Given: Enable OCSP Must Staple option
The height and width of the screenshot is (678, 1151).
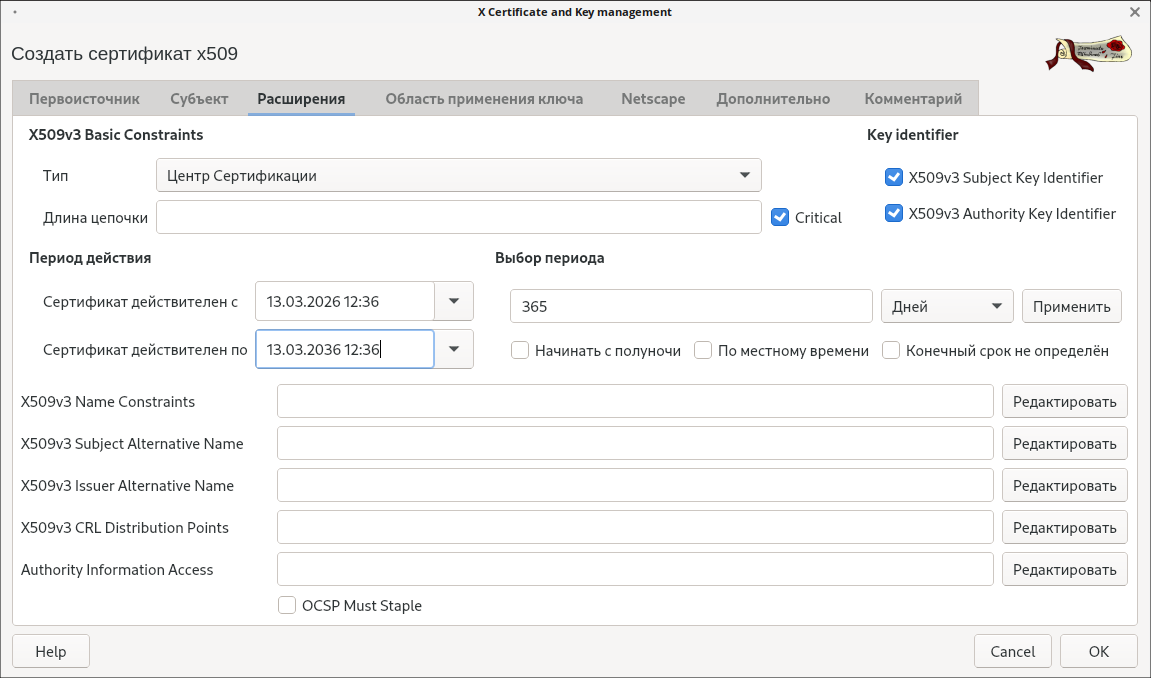Looking at the screenshot, I should pyautogui.click(x=287, y=605).
